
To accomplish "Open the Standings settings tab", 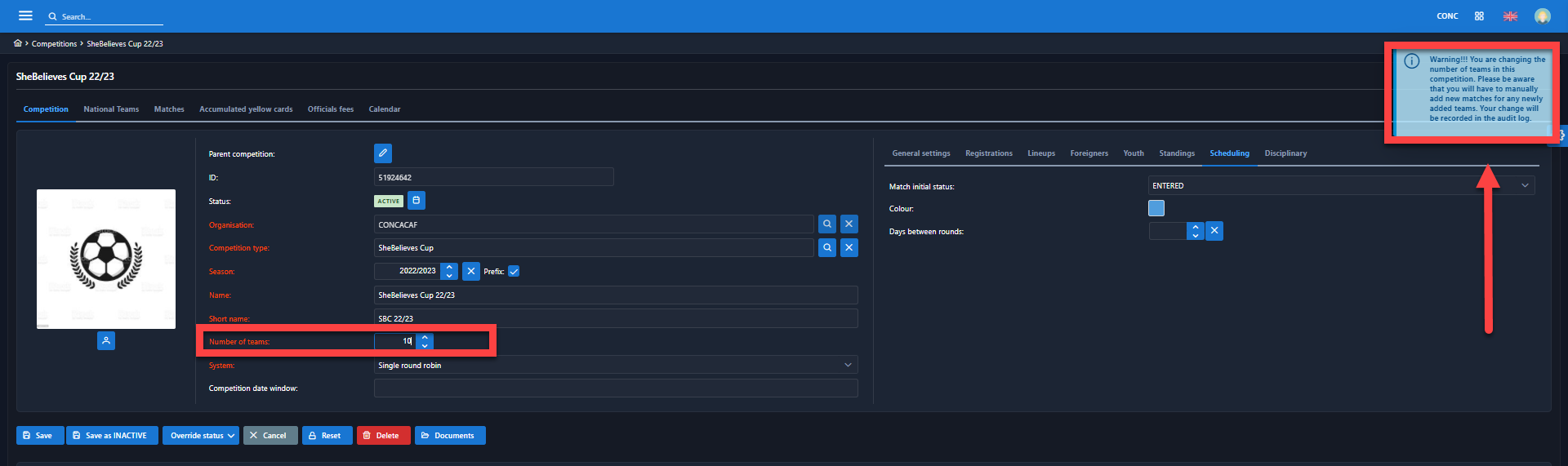I will 1176,153.
